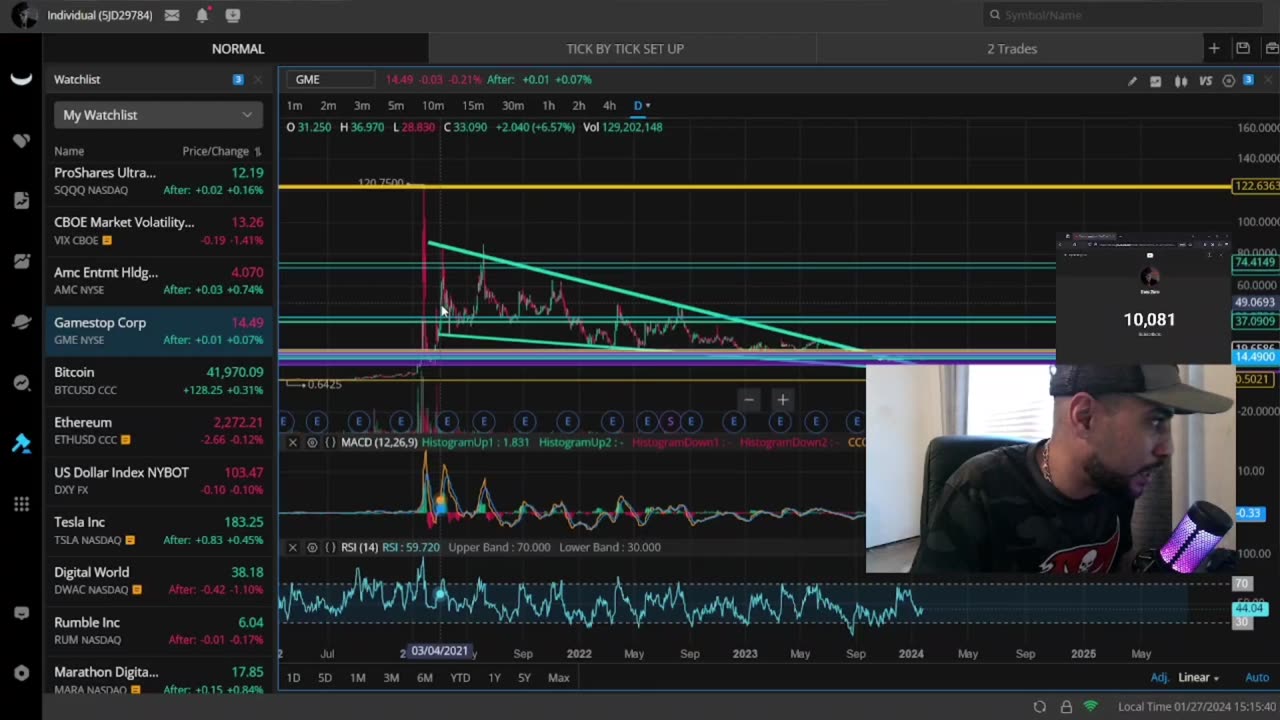This screenshot has width=1280, height=720.
Task: Open the messages envelope icon
Action: pyautogui.click(x=172, y=15)
